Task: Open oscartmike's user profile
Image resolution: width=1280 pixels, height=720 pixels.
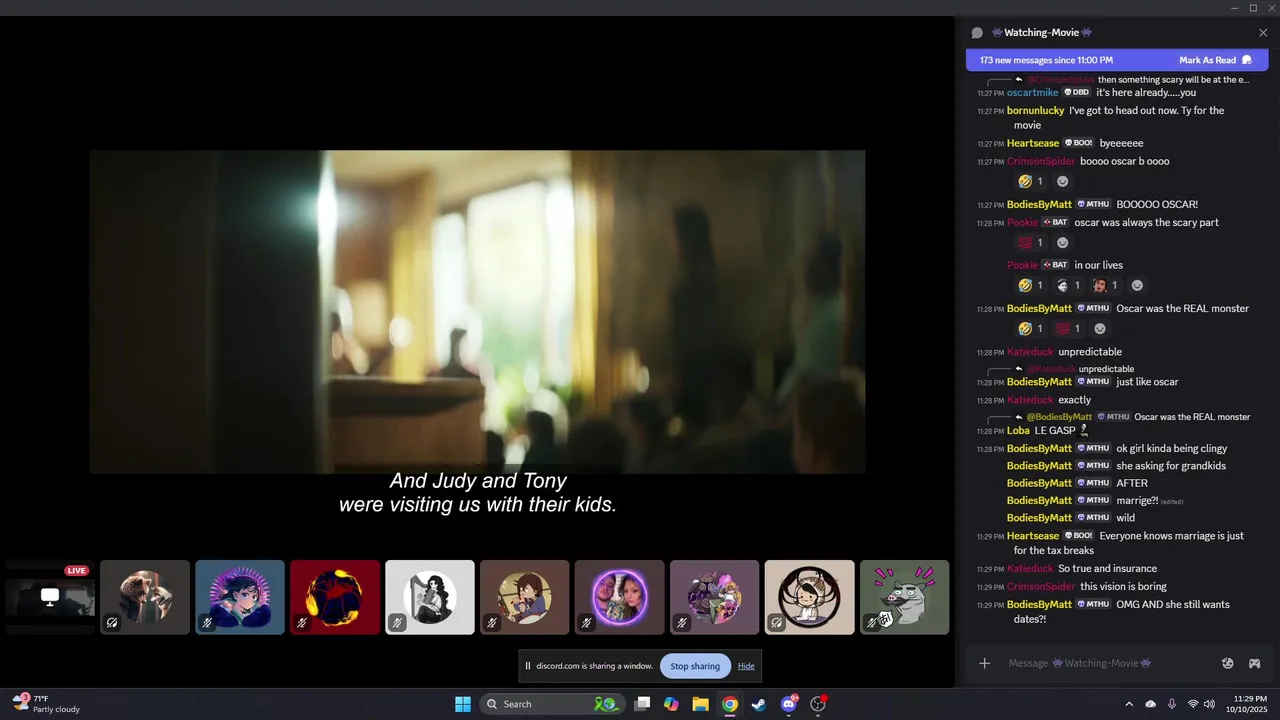Action: point(1032,93)
